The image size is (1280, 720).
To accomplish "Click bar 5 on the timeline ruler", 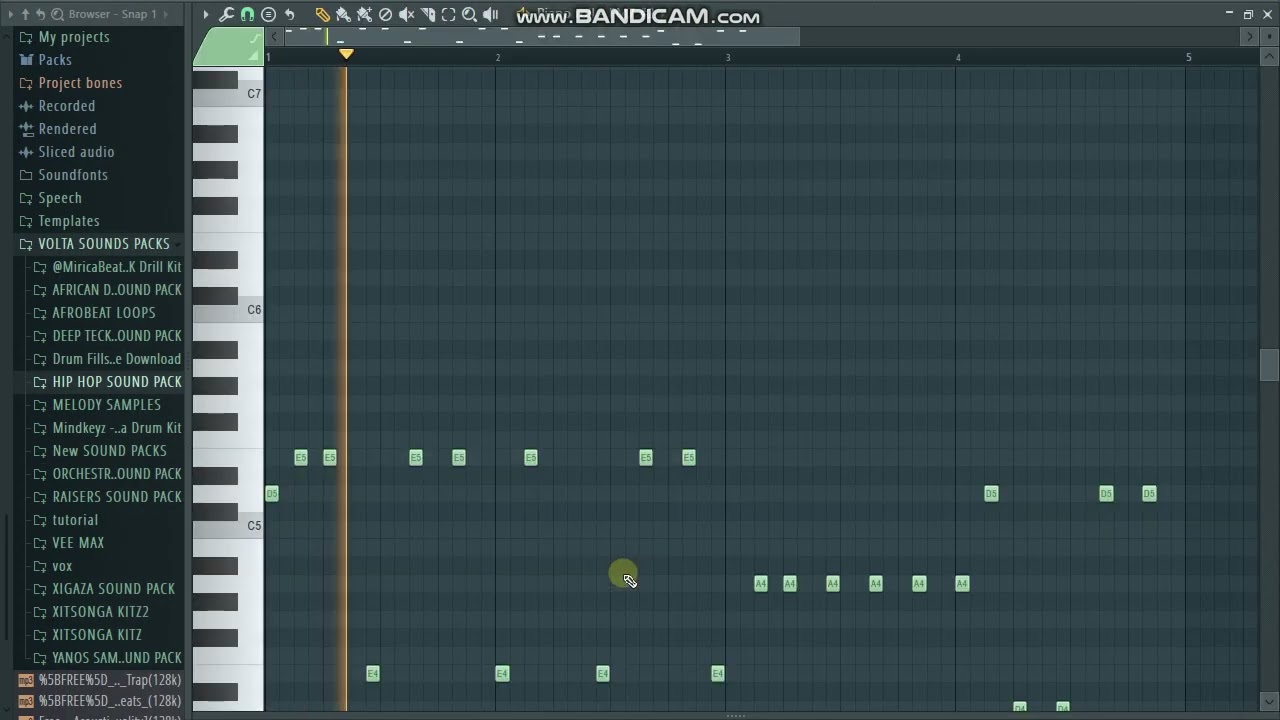I will pyautogui.click(x=1188, y=57).
